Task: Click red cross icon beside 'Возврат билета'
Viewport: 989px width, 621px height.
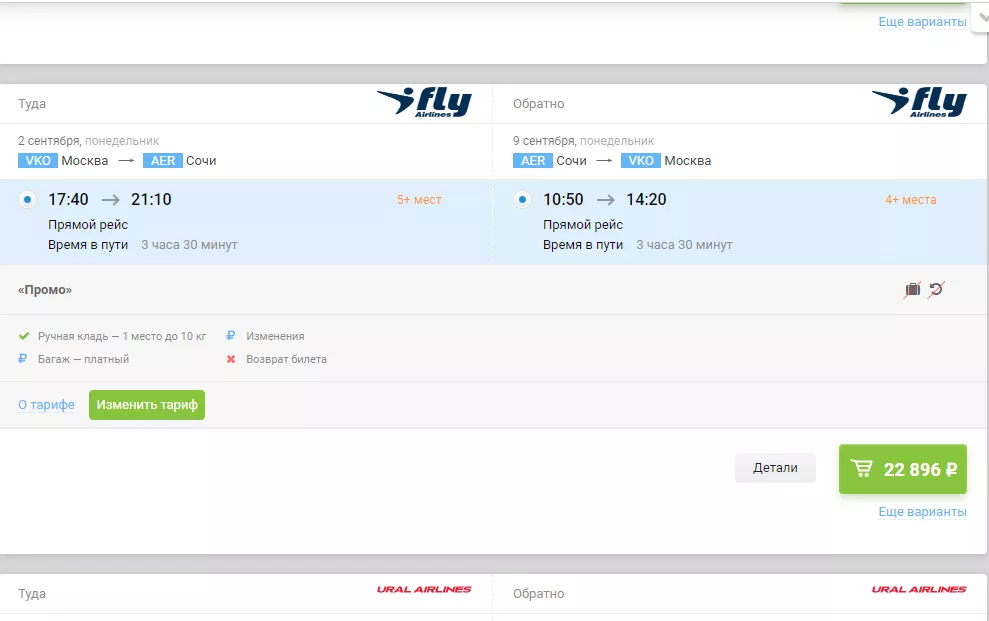Action: coord(231,359)
